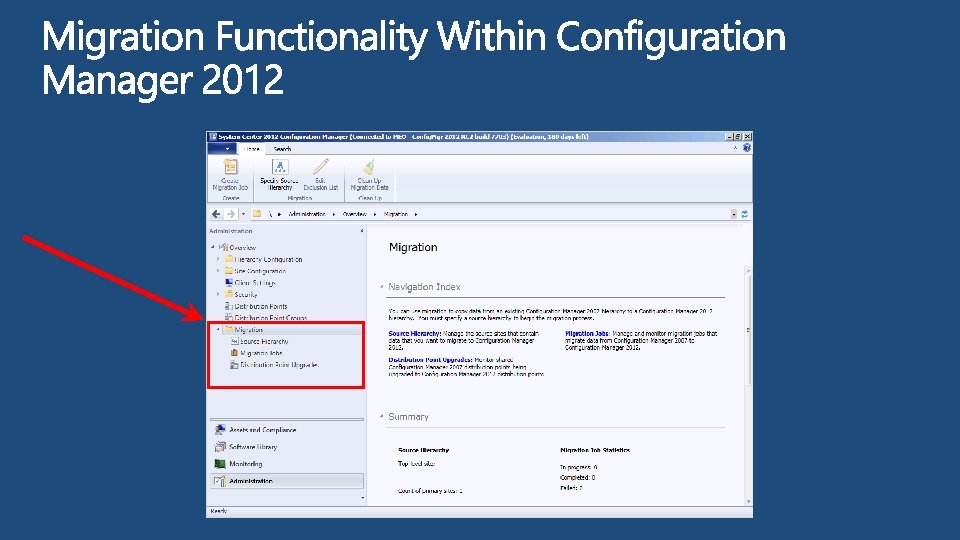This screenshot has width=960, height=540.
Task: Click the Migration folder icon in the tree
Action: click(229, 329)
